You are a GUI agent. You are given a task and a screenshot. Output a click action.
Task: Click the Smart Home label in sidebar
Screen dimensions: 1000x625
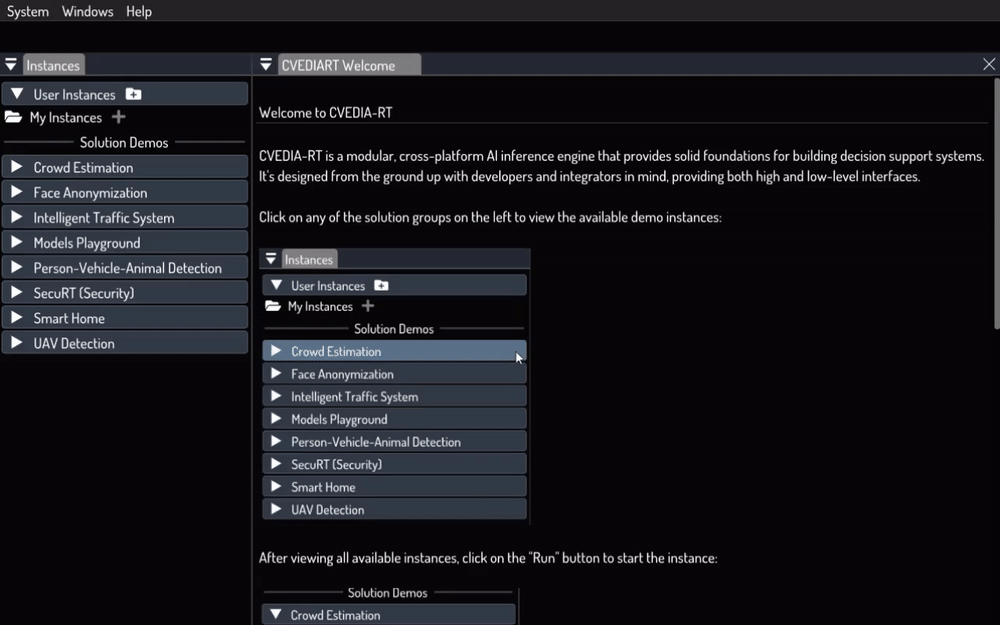(69, 318)
